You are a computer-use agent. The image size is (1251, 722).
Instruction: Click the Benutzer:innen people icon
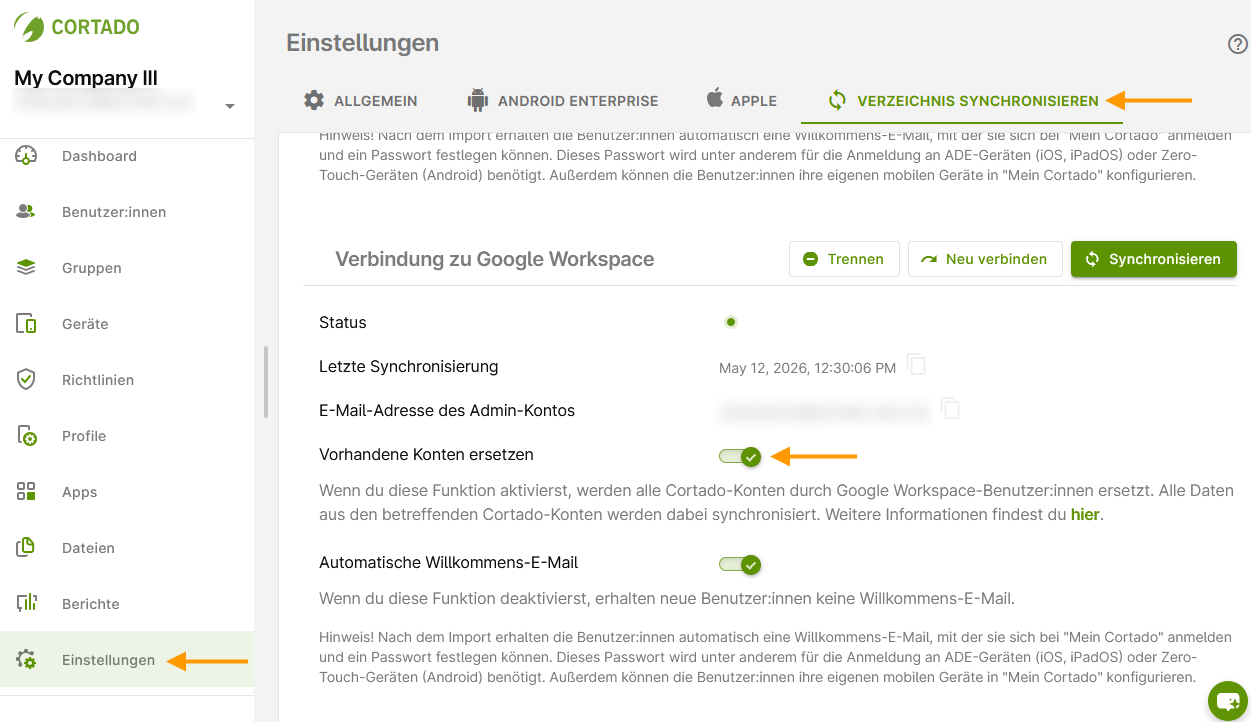point(26,212)
